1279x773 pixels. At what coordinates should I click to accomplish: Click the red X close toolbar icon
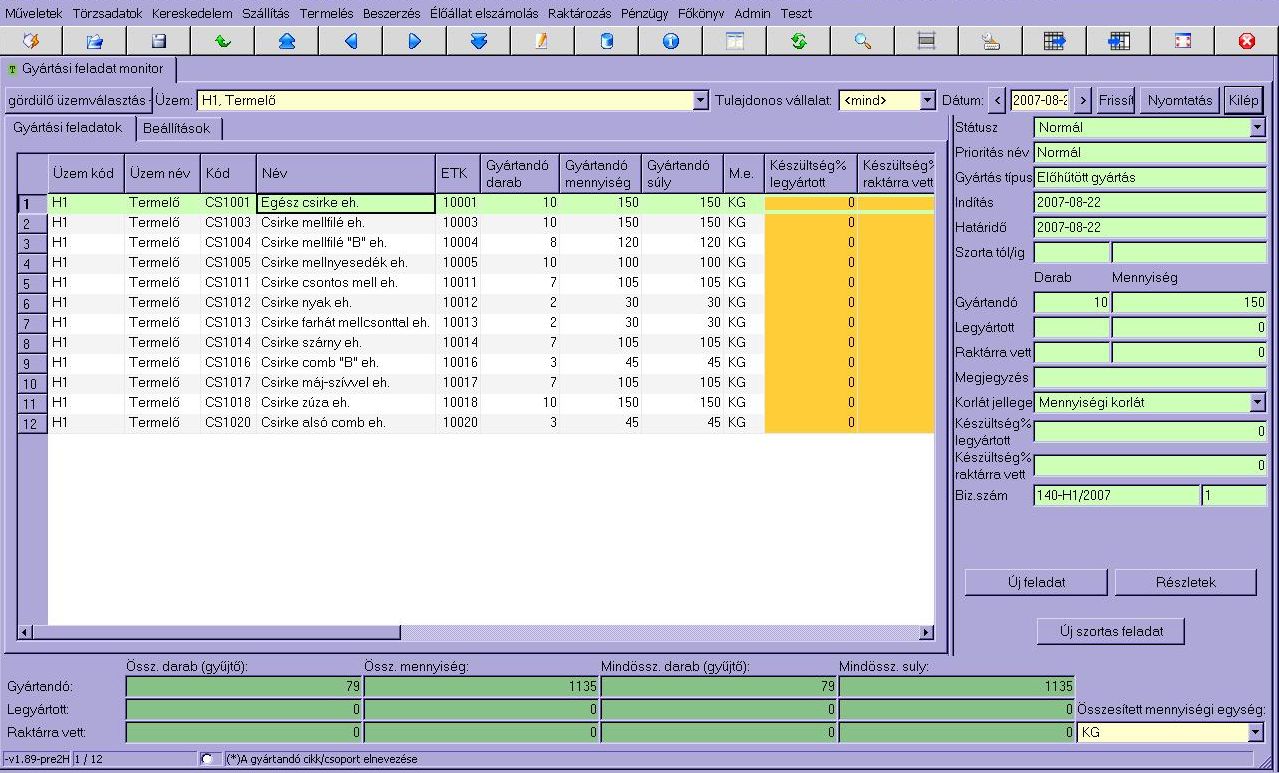pyautogui.click(x=1246, y=41)
